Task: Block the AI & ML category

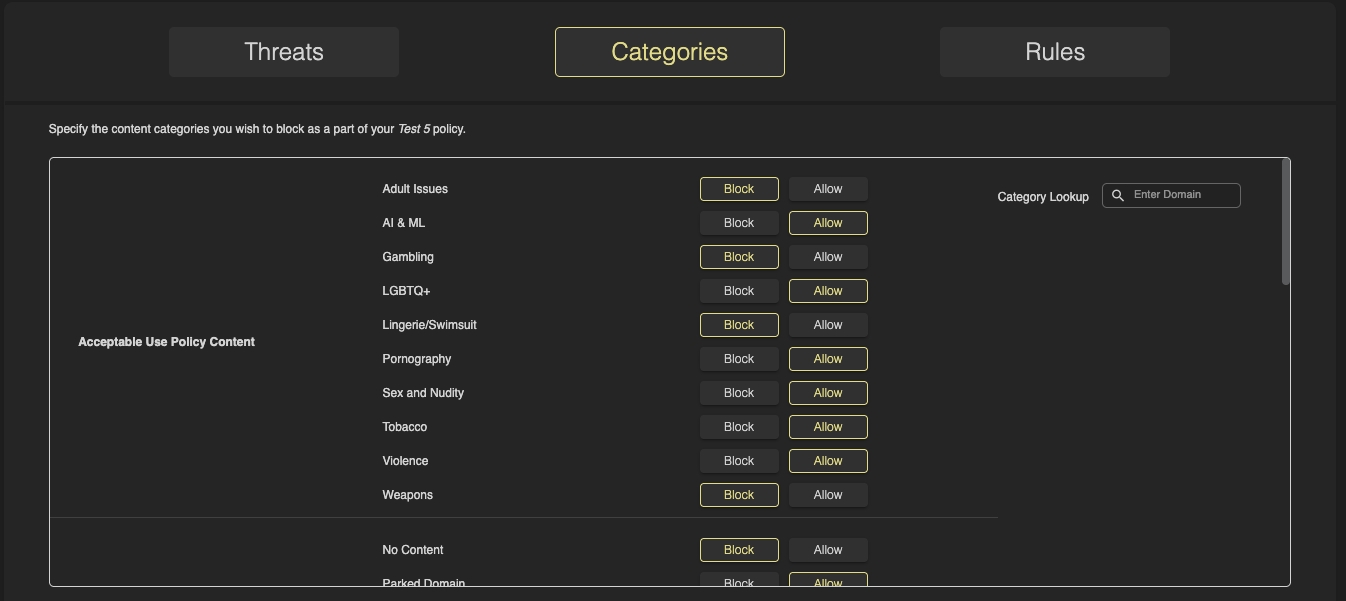Action: 739,223
